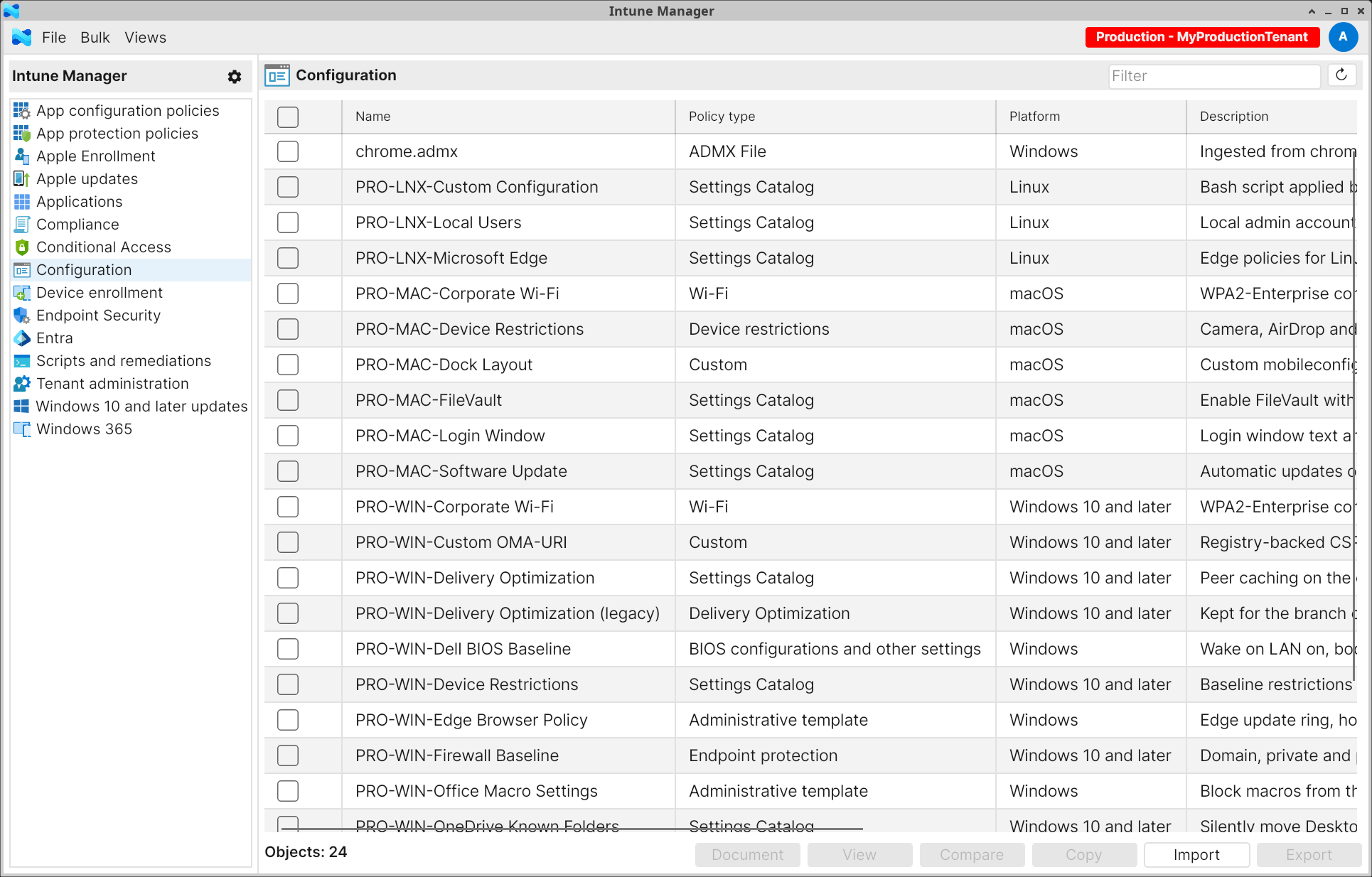Image resolution: width=1372 pixels, height=877 pixels.
Task: Sort by the Policy type column header
Action: tap(722, 117)
